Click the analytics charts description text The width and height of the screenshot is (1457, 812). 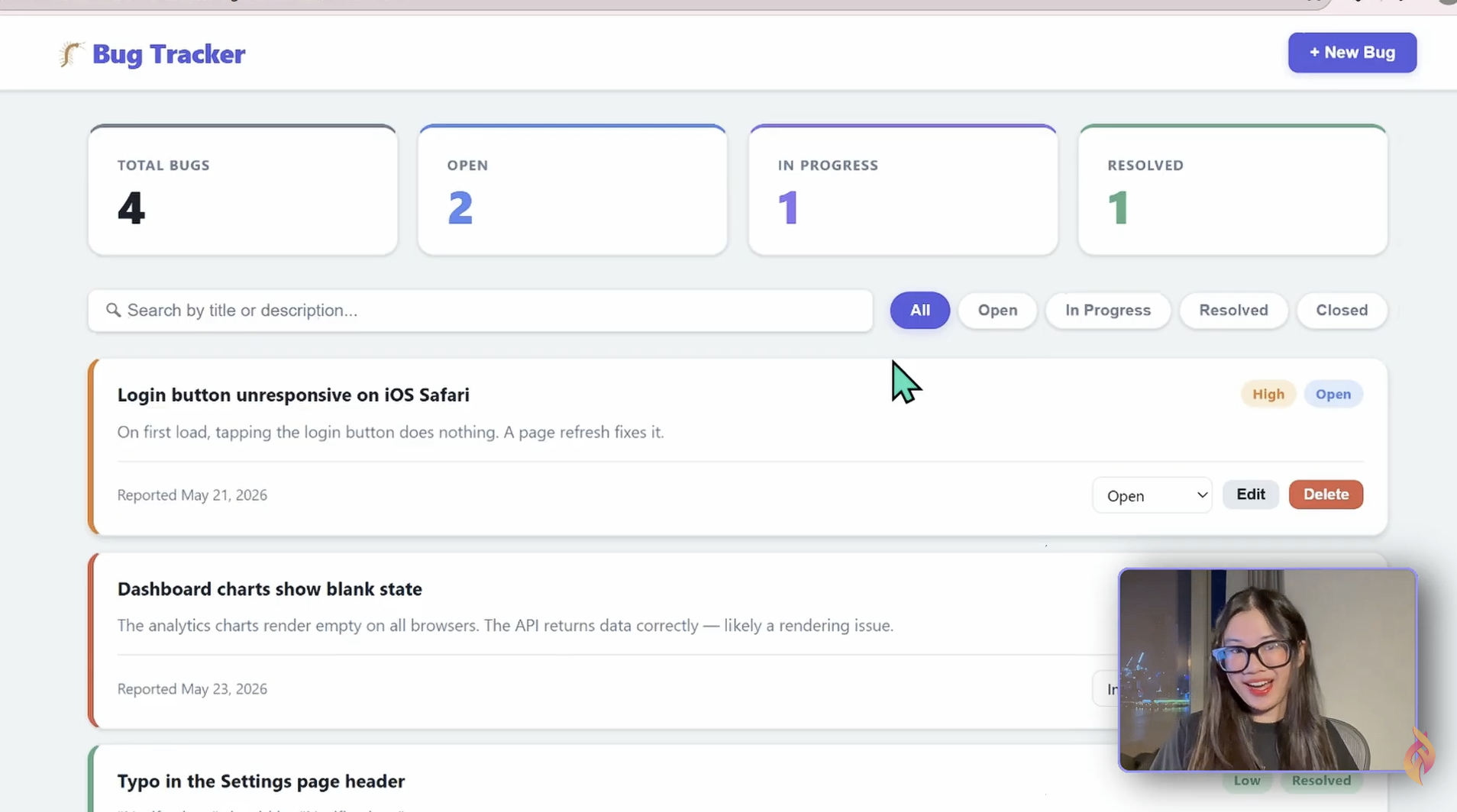click(505, 626)
